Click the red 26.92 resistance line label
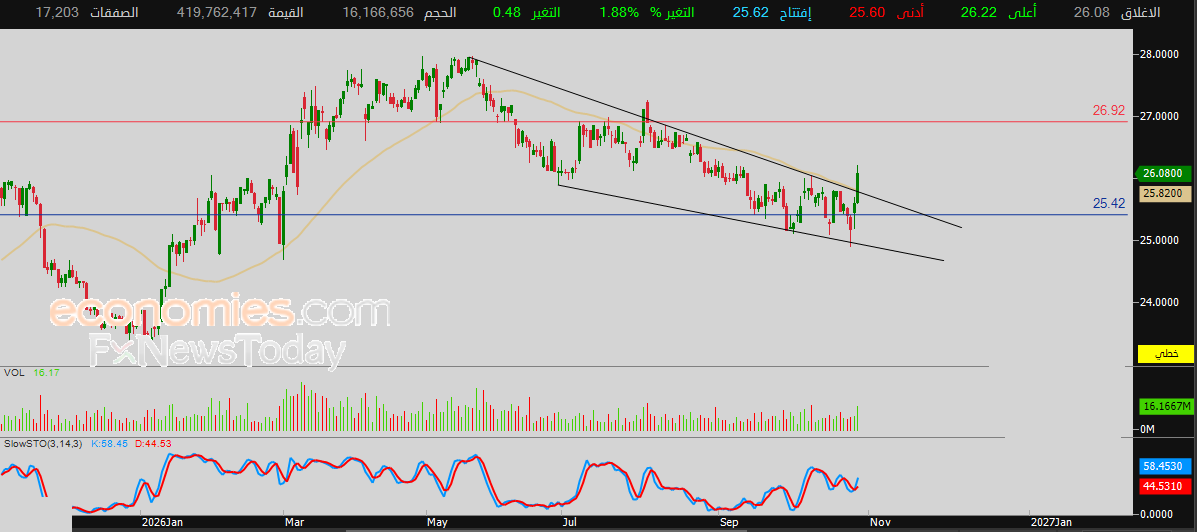Viewport: 1197px width, 532px height. pyautogui.click(x=1108, y=111)
